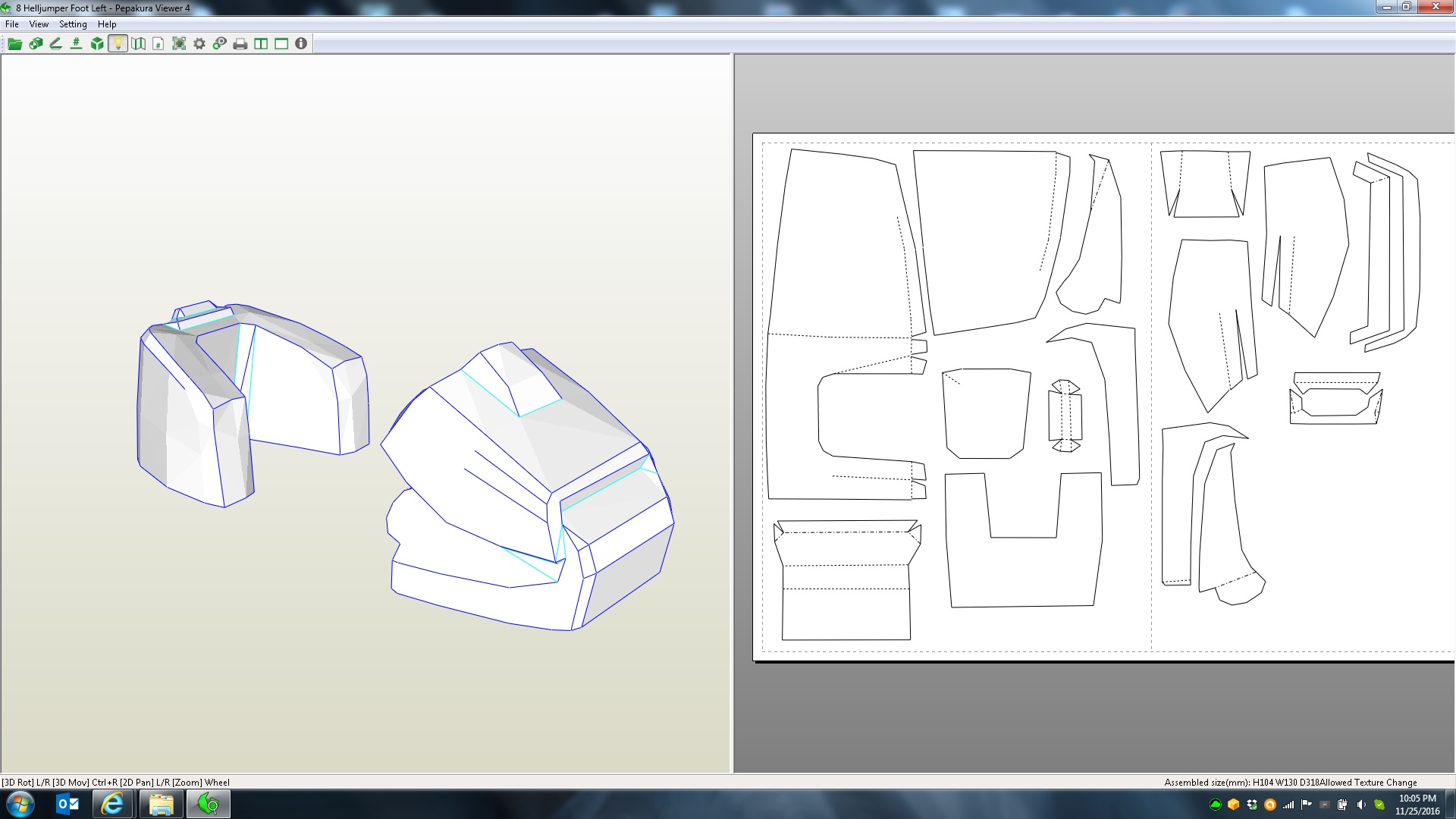Click the green lime checkmark tray icon
Viewport: 1456px width, 819px height.
coord(1379,805)
